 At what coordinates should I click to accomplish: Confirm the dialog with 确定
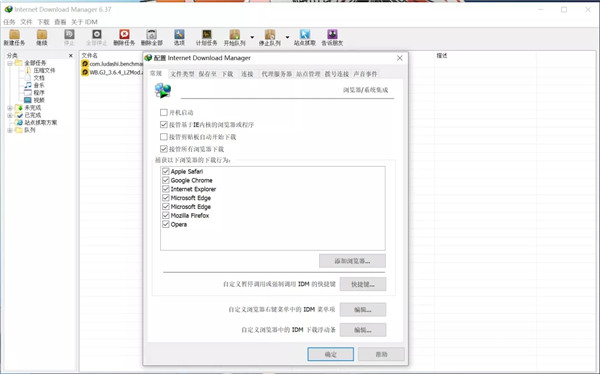tap(331, 354)
